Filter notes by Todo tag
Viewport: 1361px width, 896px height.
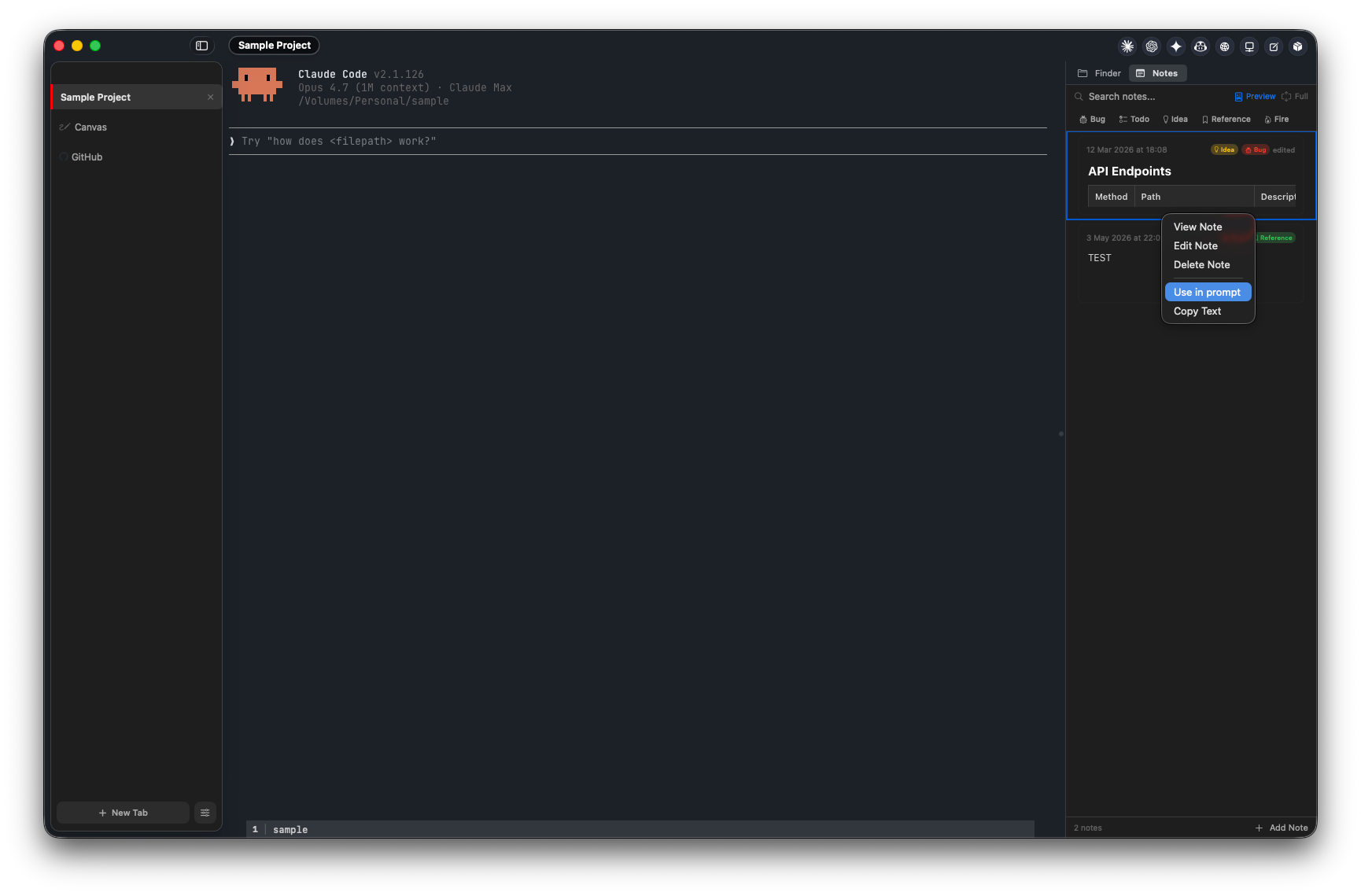tap(1134, 120)
